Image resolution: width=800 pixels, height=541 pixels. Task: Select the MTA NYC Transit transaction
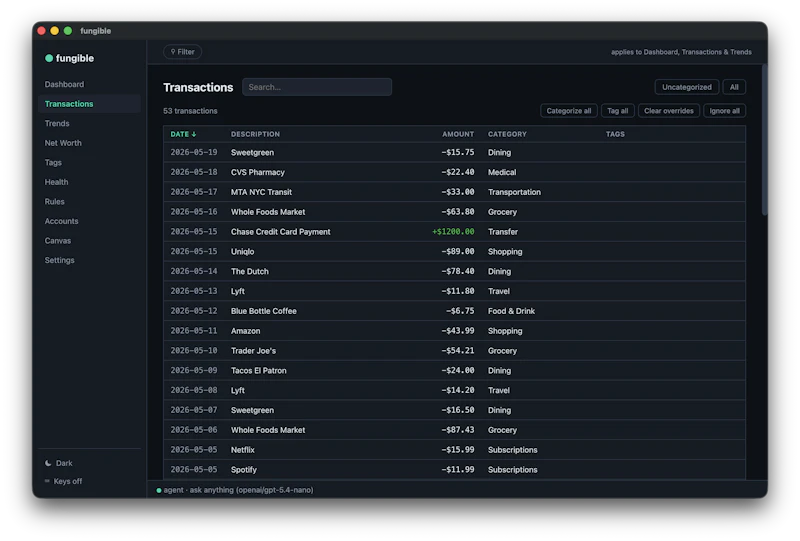(454, 192)
